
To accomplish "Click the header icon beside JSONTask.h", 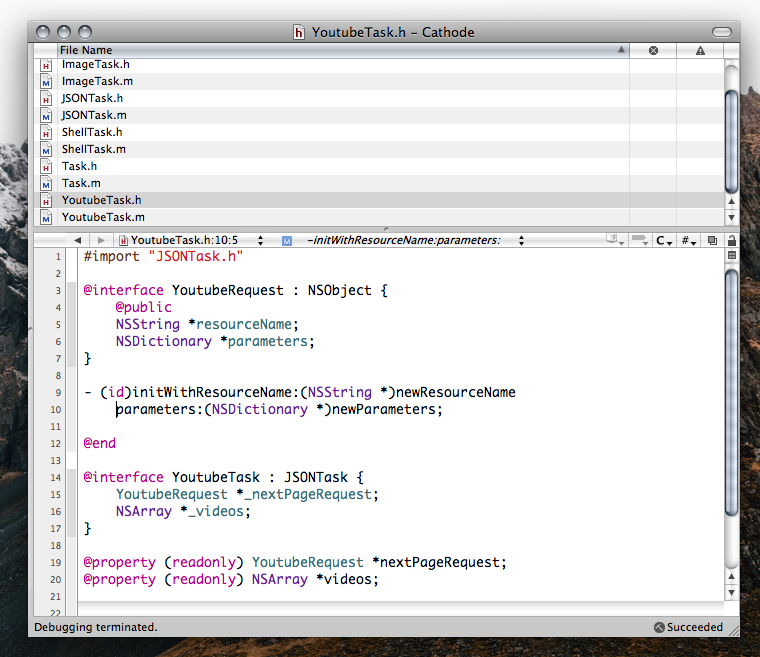I will click(x=46, y=99).
